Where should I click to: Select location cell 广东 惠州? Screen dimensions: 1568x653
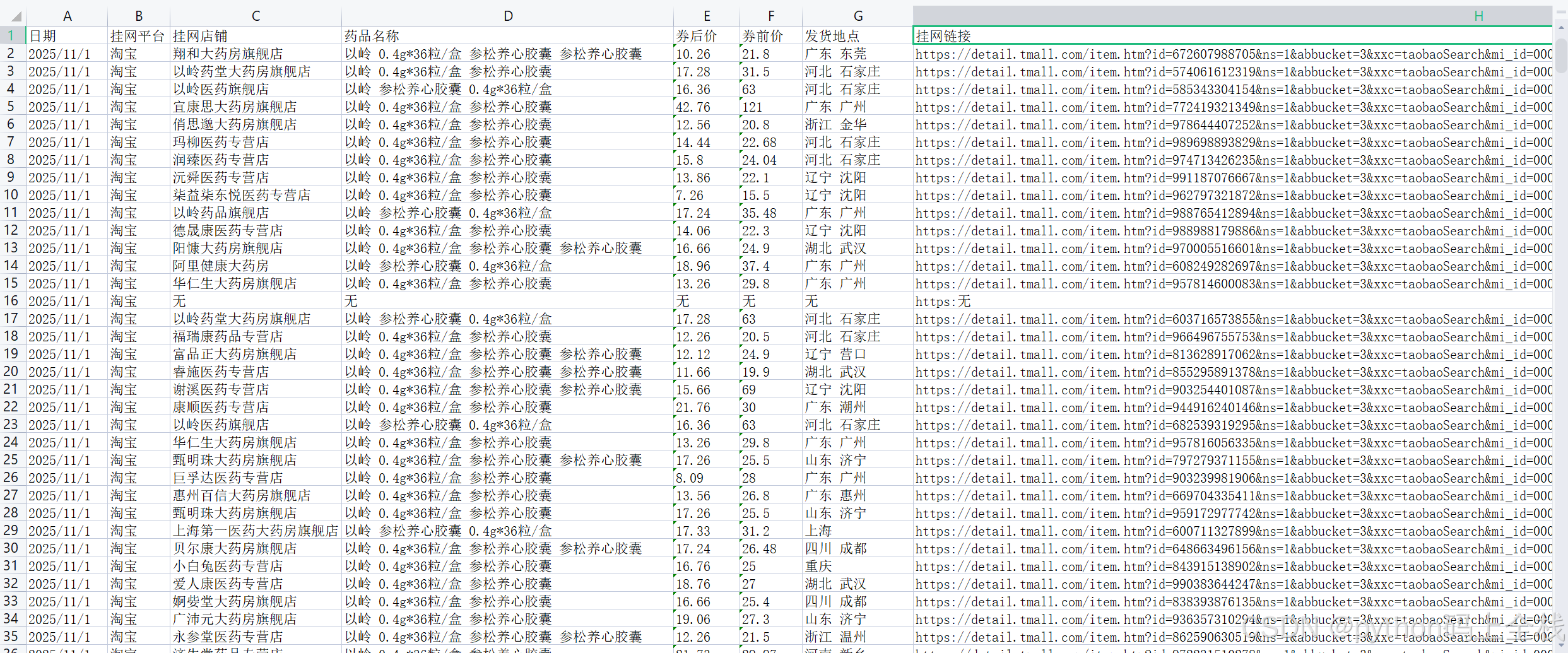[x=858, y=495]
